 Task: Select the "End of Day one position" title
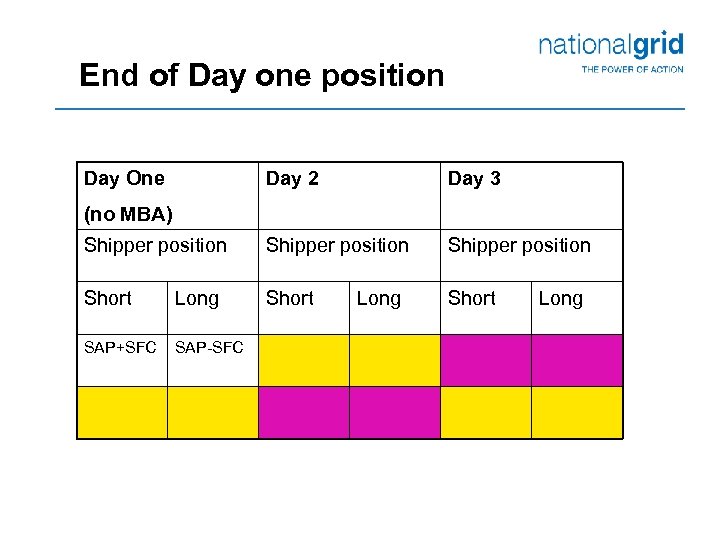pos(261,76)
